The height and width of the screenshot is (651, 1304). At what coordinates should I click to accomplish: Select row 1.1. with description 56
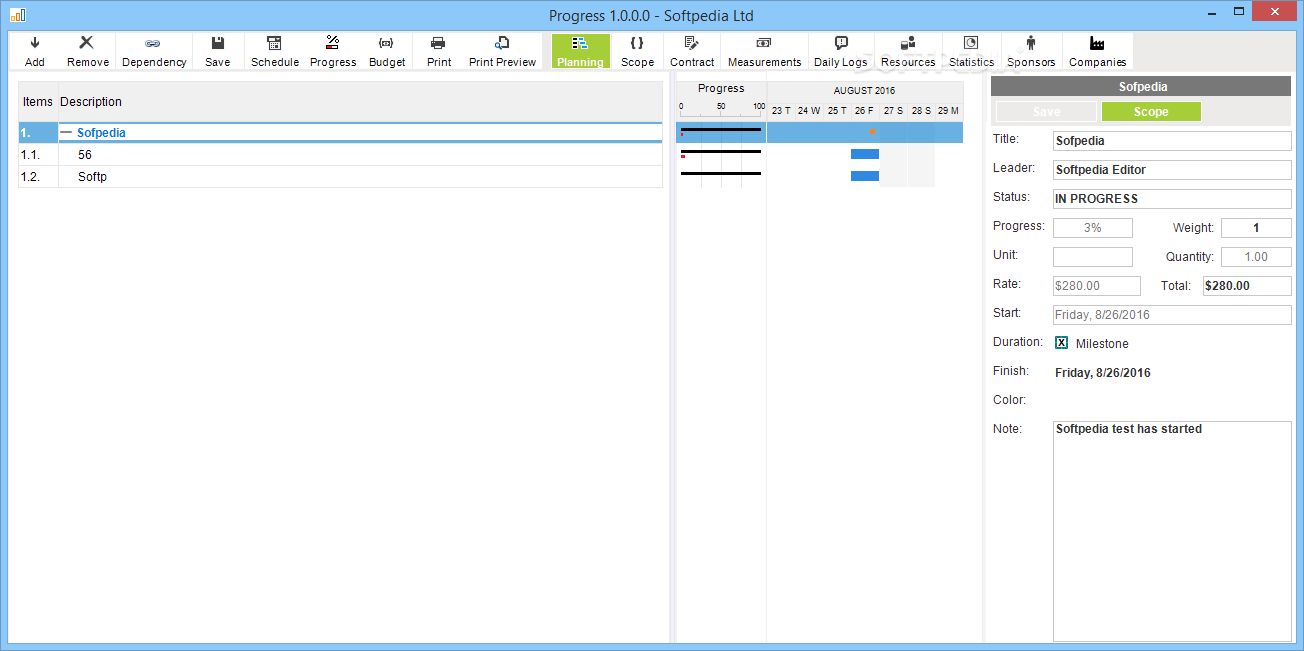340,155
